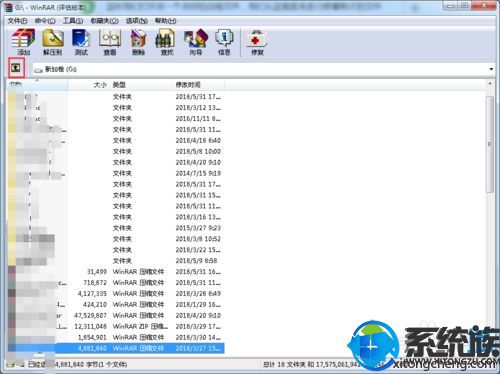Sort the list by the 修改时间 column header
The height and width of the screenshot is (374, 500).
click(x=198, y=85)
